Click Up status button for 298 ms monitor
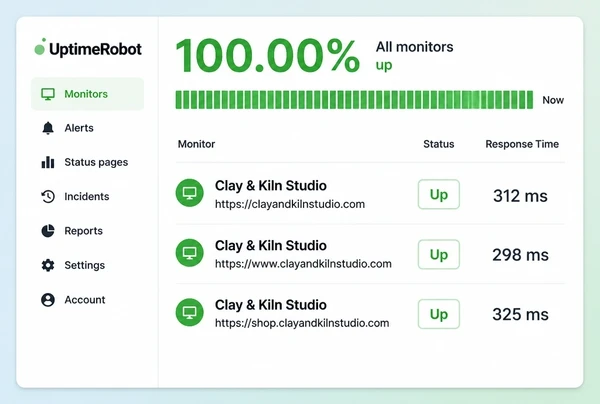600x404 pixels. pyautogui.click(x=439, y=254)
